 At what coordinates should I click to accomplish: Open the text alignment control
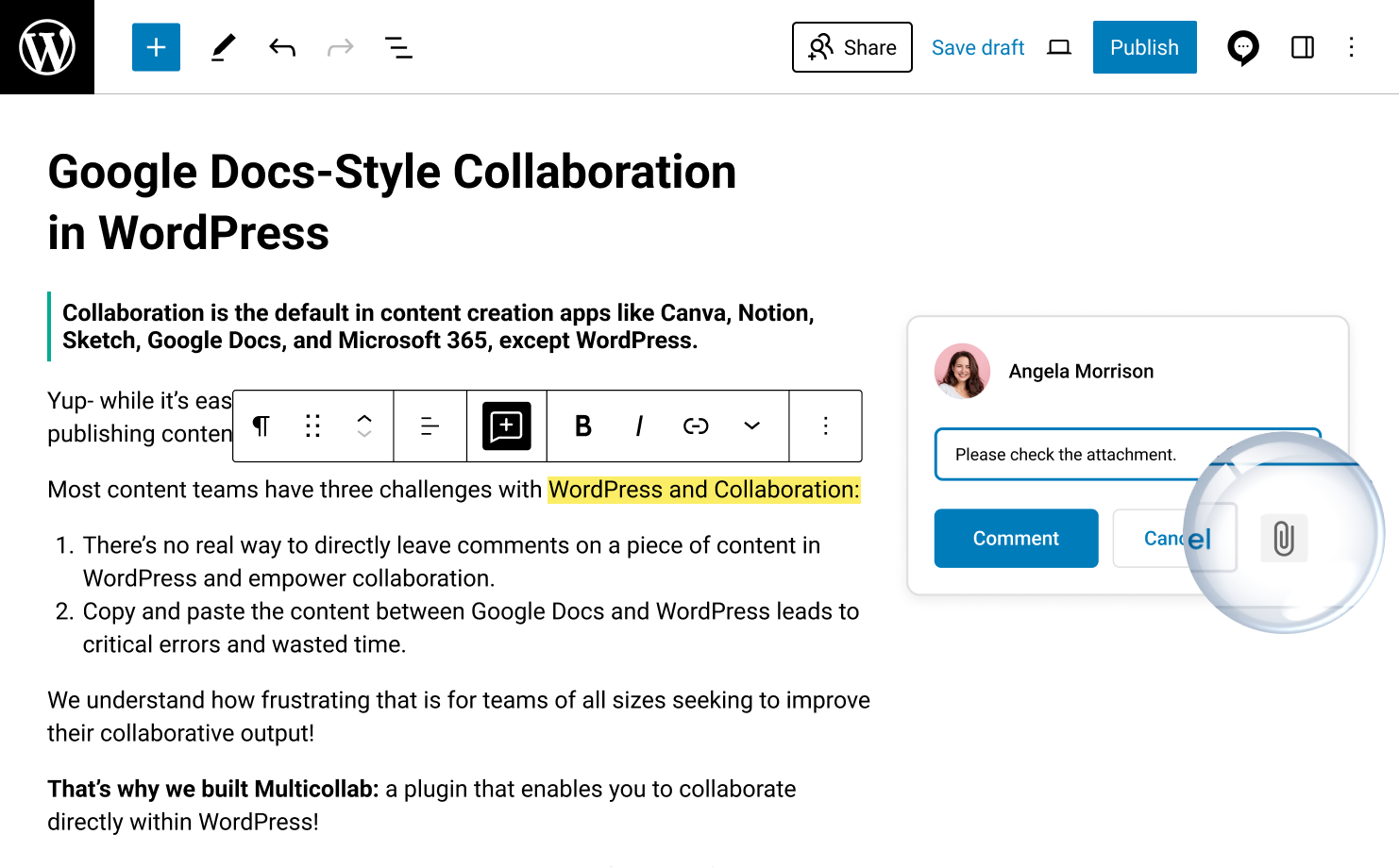(x=430, y=426)
